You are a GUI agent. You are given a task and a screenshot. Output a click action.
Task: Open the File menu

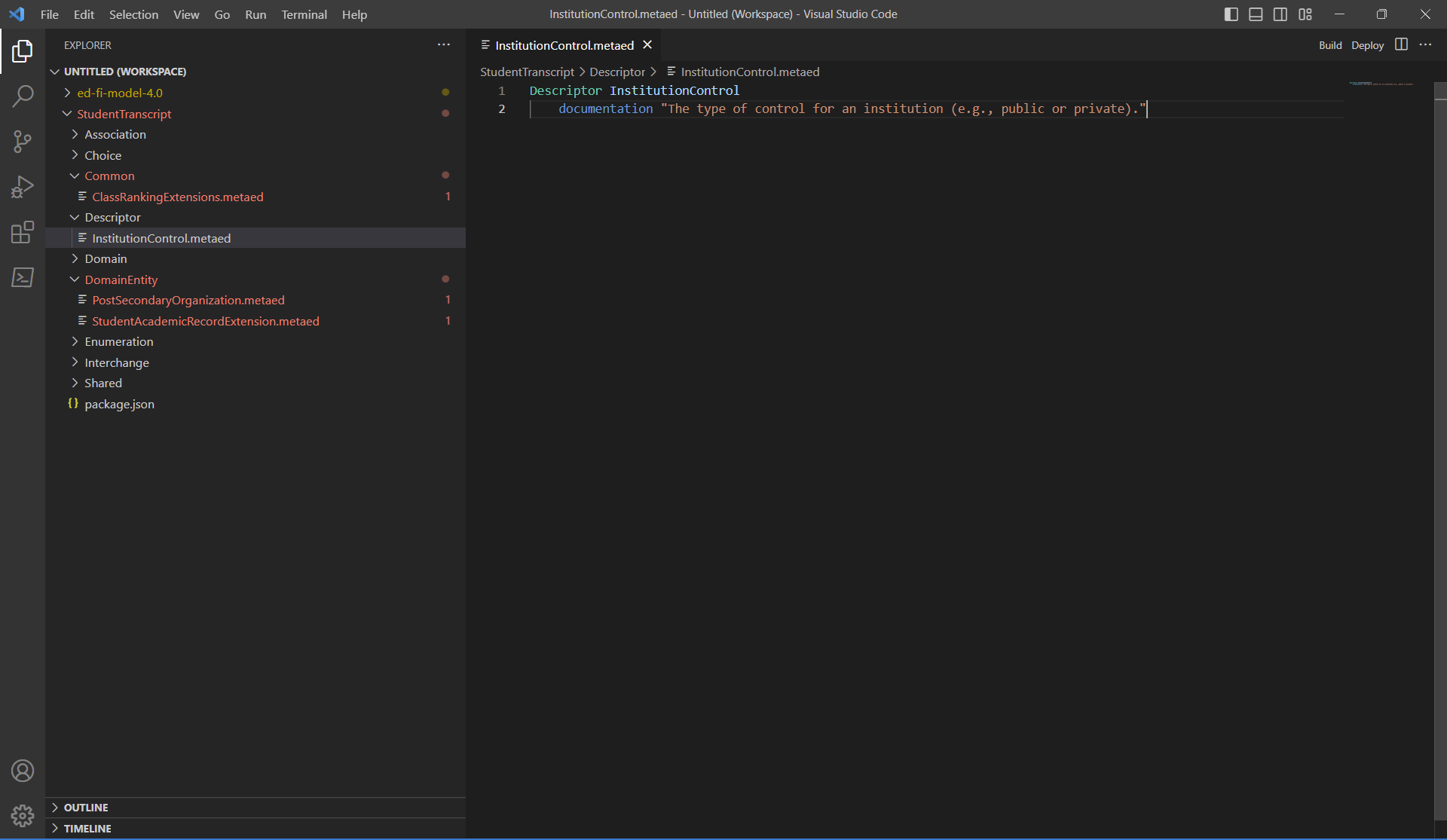point(50,14)
